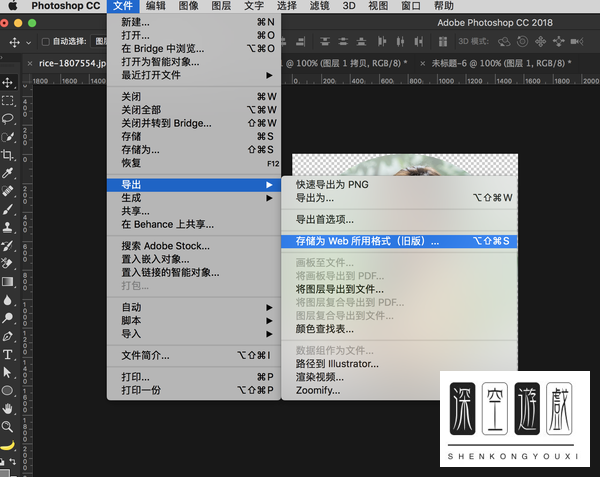Pick the Lasso tool
Viewport: 600px width, 477px height.
click(x=8, y=118)
